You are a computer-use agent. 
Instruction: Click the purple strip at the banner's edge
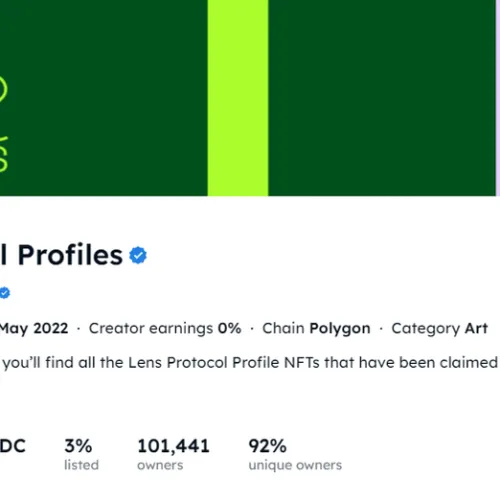(498, 98)
